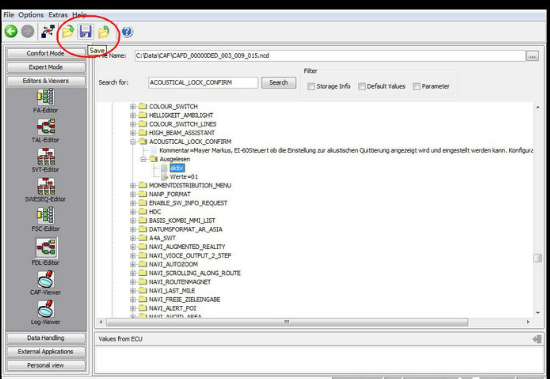Click the green back arrow icon
550x379 pixels.
tap(11, 32)
